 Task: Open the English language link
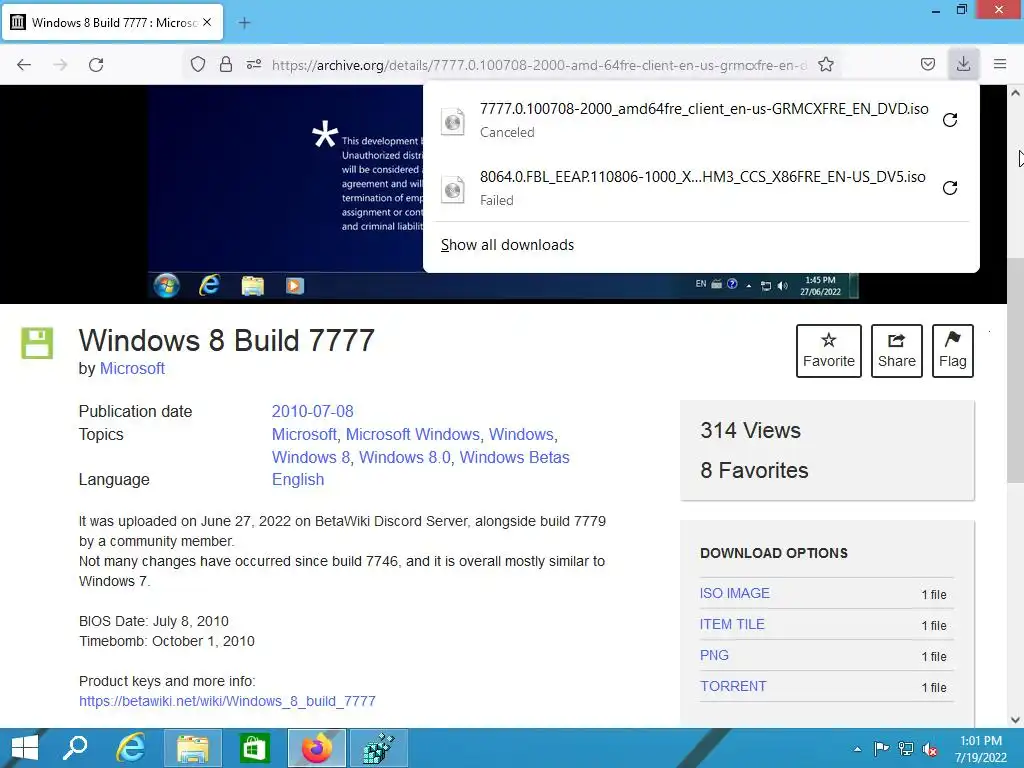(298, 479)
